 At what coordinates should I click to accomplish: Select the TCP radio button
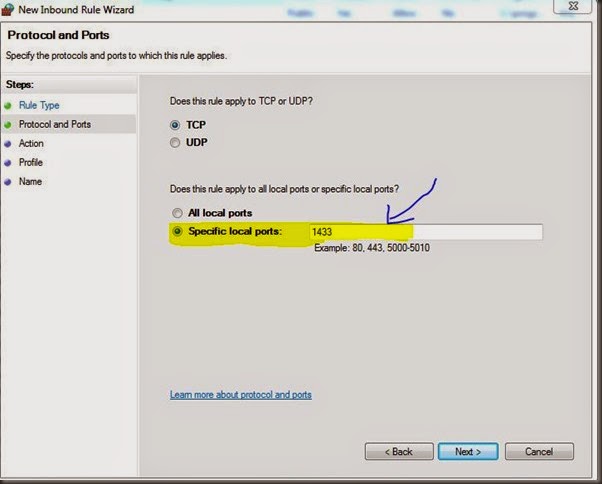click(175, 125)
